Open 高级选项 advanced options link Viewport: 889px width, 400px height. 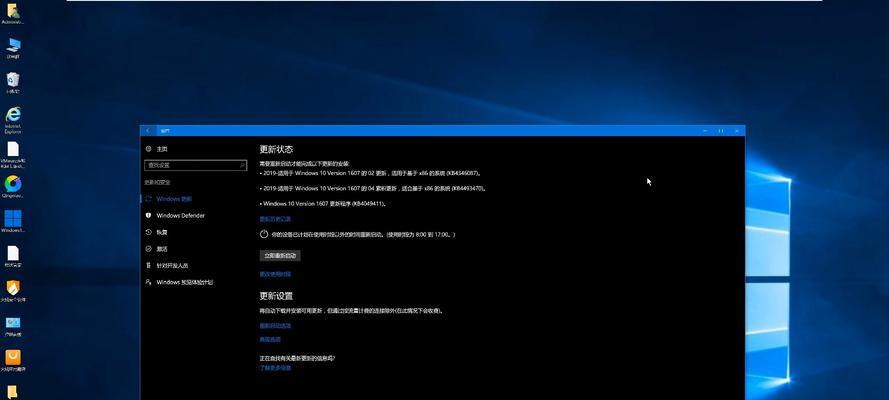coord(270,339)
